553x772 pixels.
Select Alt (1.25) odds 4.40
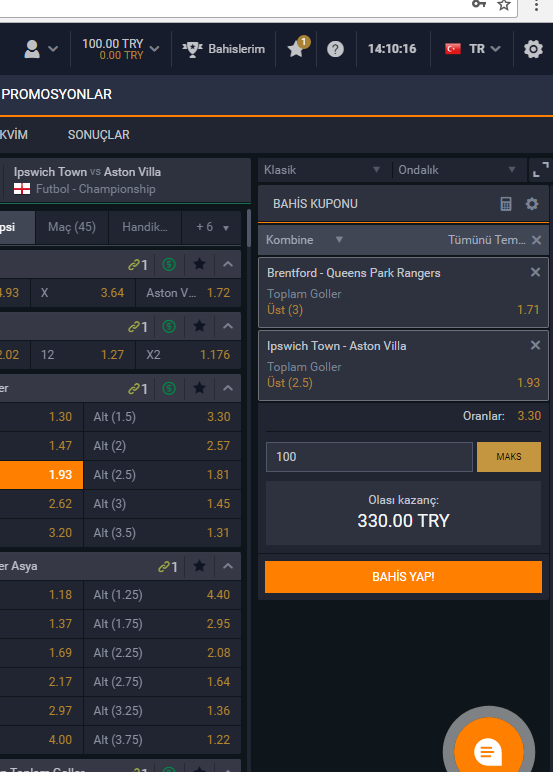click(163, 595)
